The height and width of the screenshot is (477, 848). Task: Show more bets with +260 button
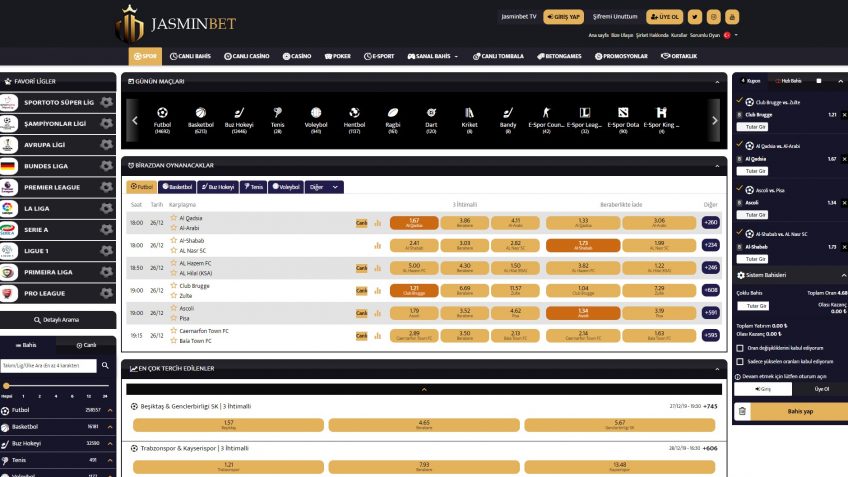[x=710, y=222]
